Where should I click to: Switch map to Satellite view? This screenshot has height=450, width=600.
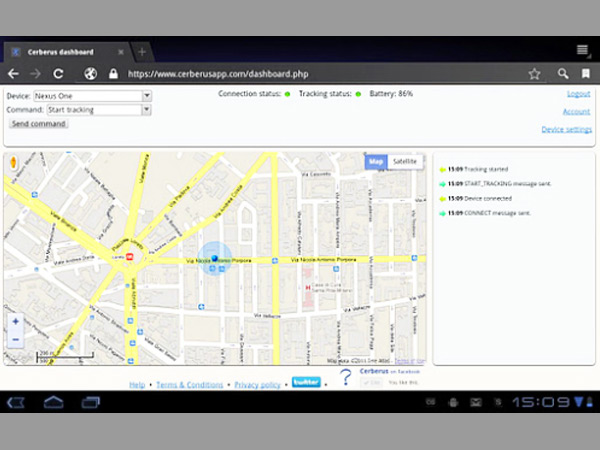tap(405, 161)
